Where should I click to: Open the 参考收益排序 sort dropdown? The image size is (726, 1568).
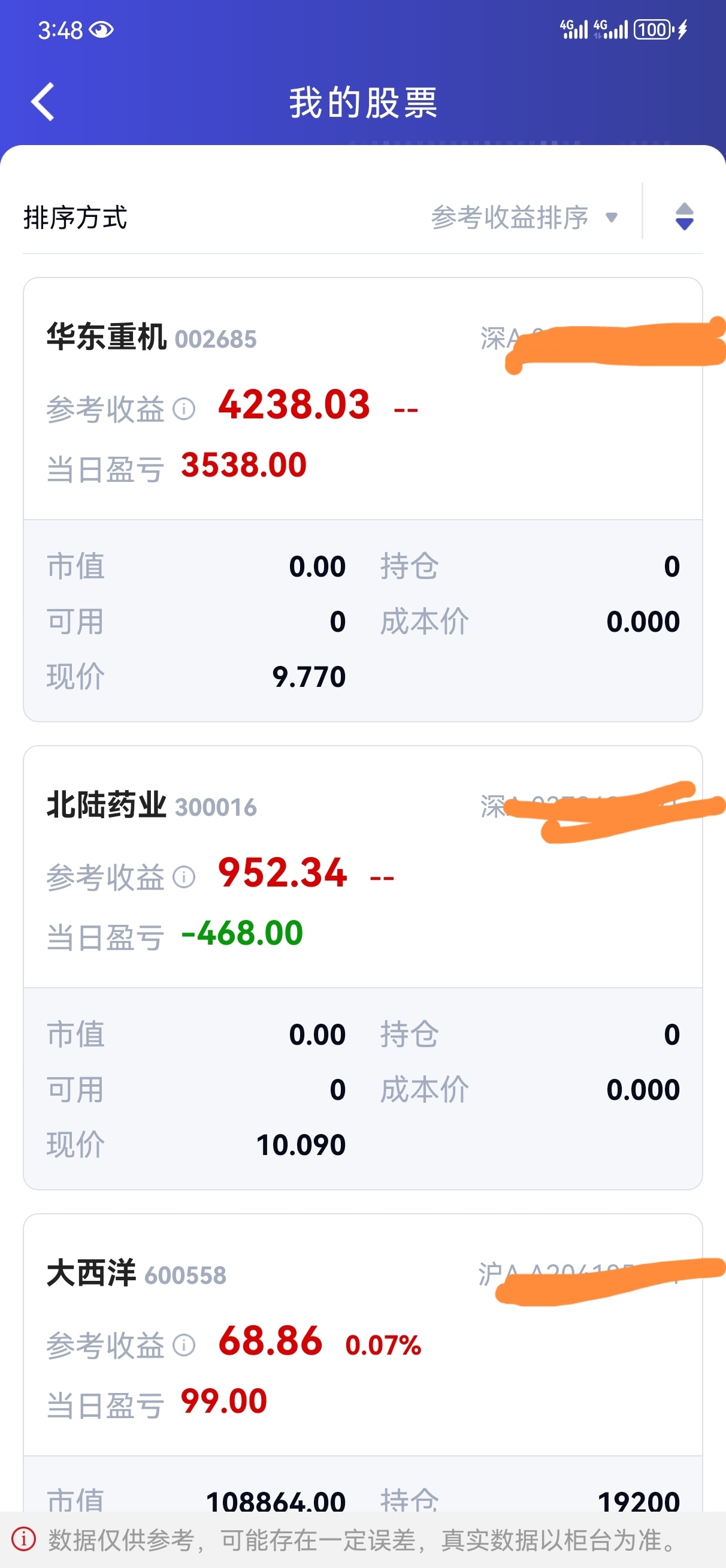525,218
